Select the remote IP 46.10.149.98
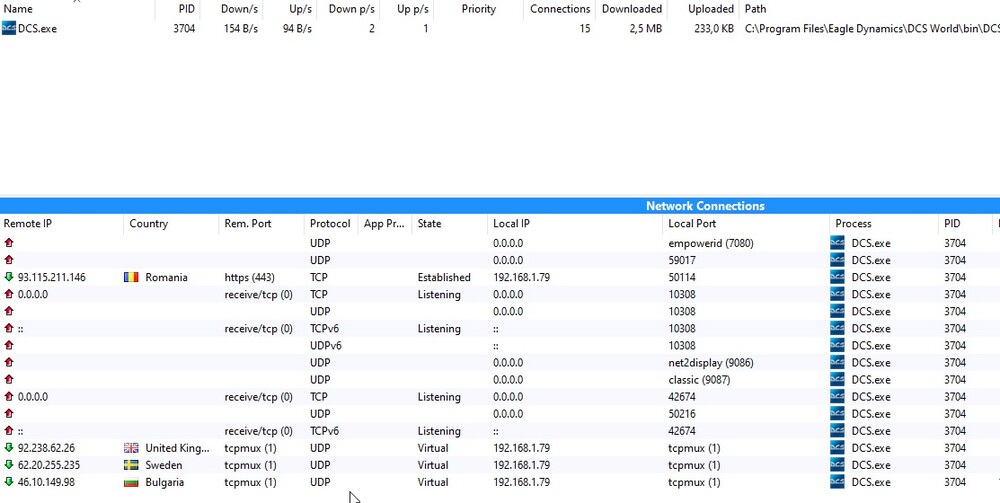This screenshot has width=1000, height=503. (46, 483)
